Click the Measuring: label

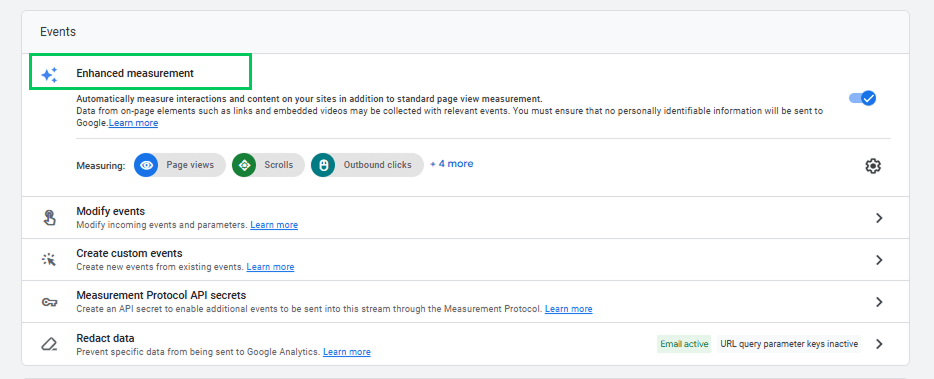[101, 166]
